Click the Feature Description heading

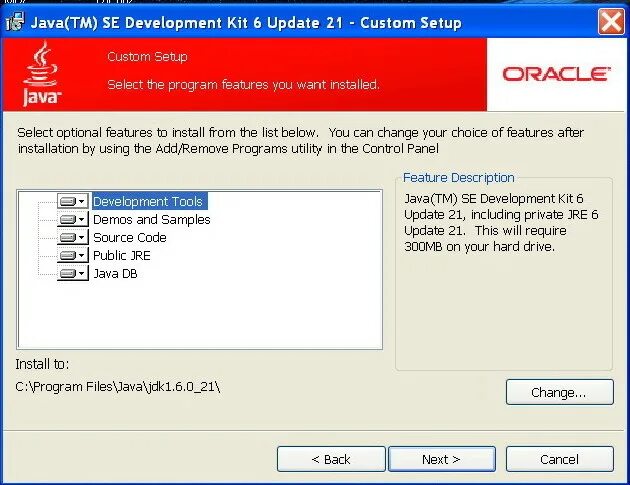[x=458, y=178]
